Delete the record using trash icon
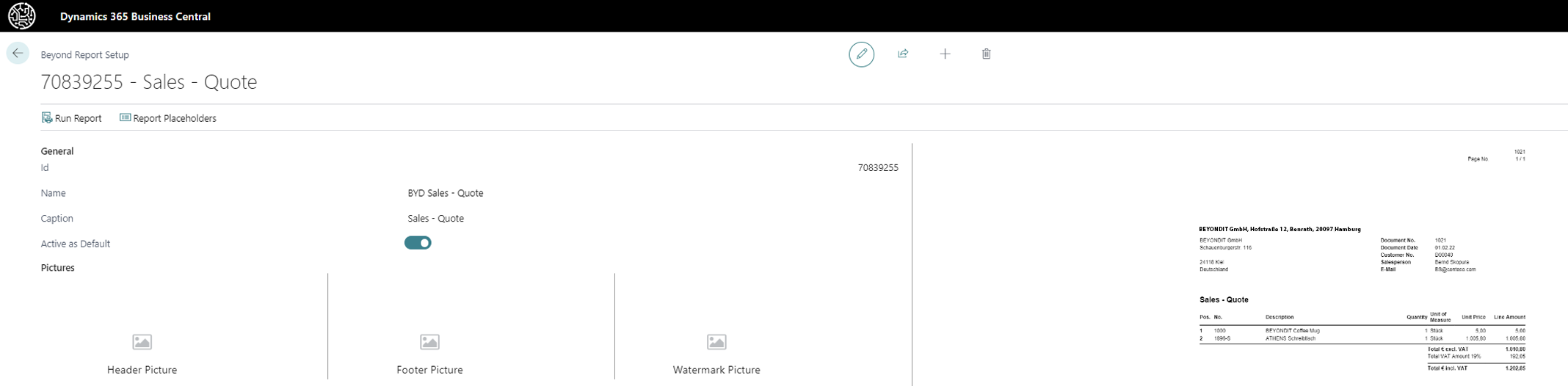Screen dimensions: 1568x386 click(986, 54)
